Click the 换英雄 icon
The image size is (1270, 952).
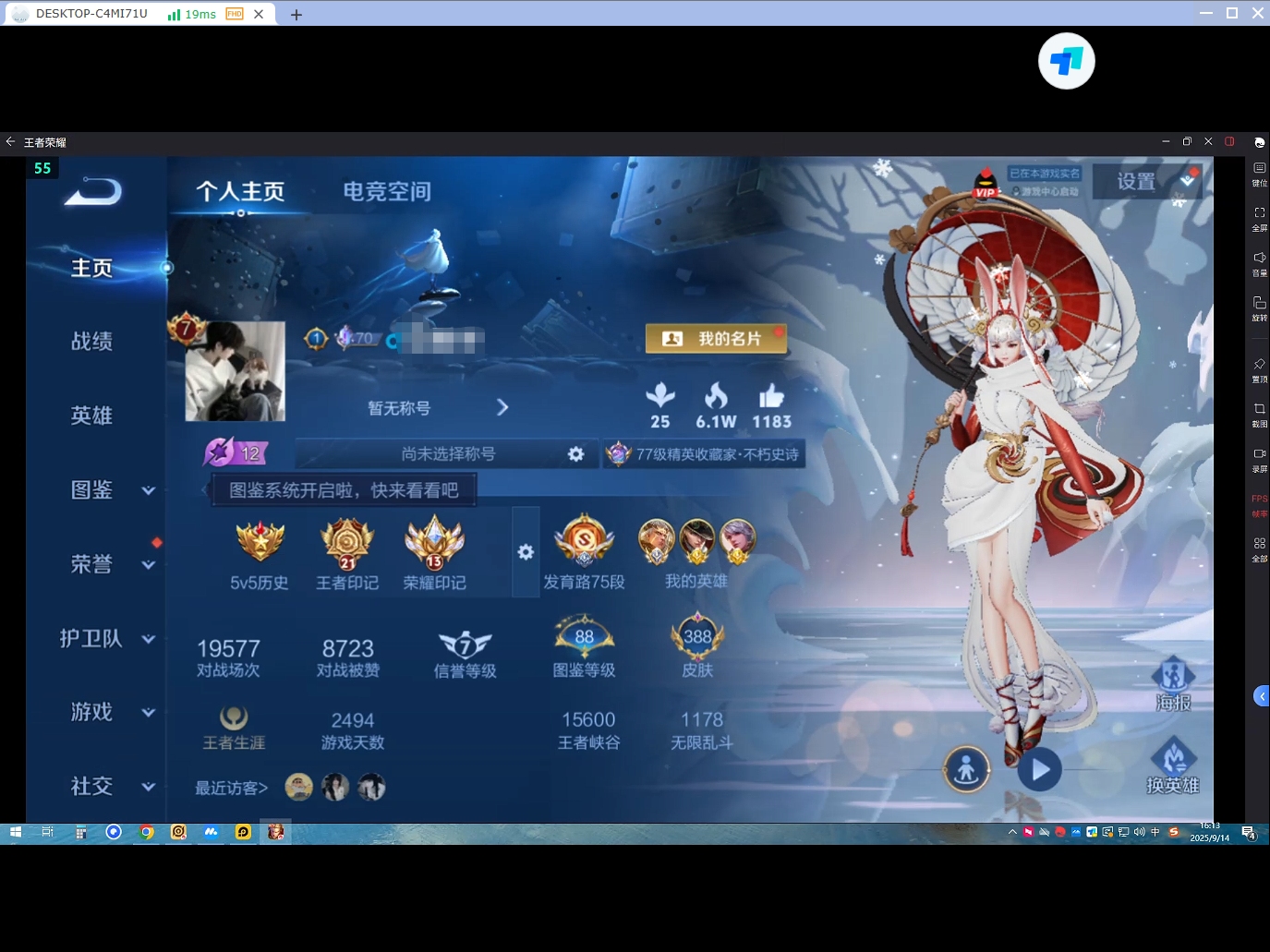1173,765
